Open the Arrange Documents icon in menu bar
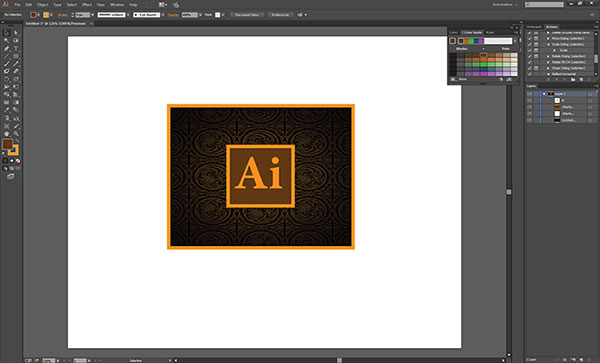 [163, 5]
